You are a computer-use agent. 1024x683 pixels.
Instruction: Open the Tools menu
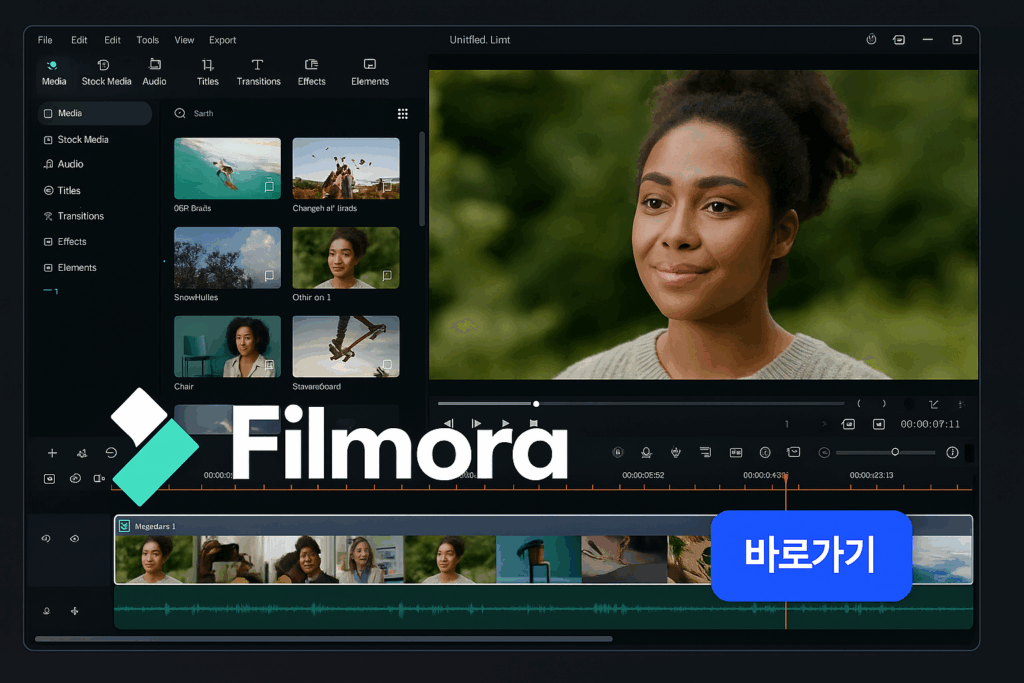[148, 40]
